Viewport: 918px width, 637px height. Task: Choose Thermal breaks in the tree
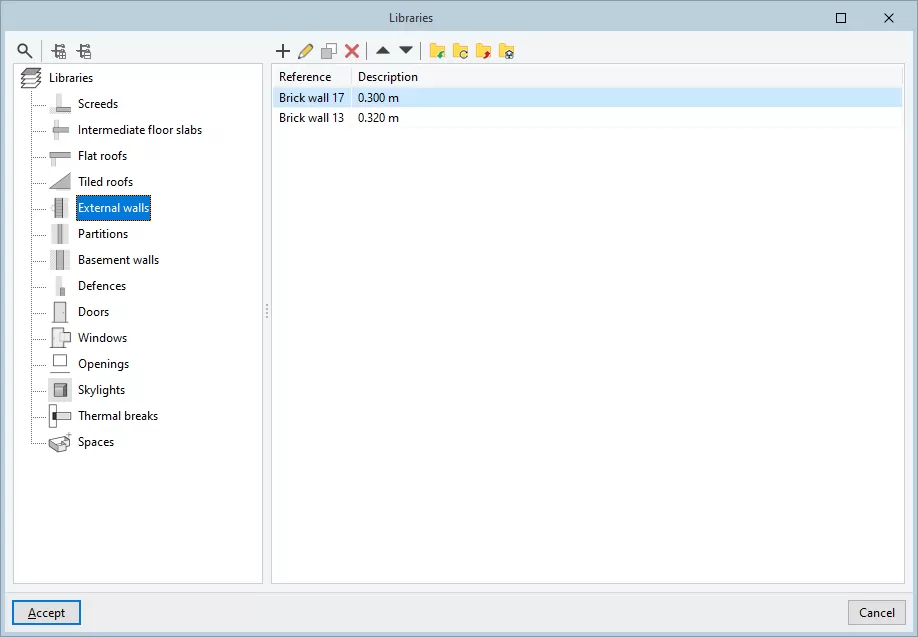tap(118, 416)
